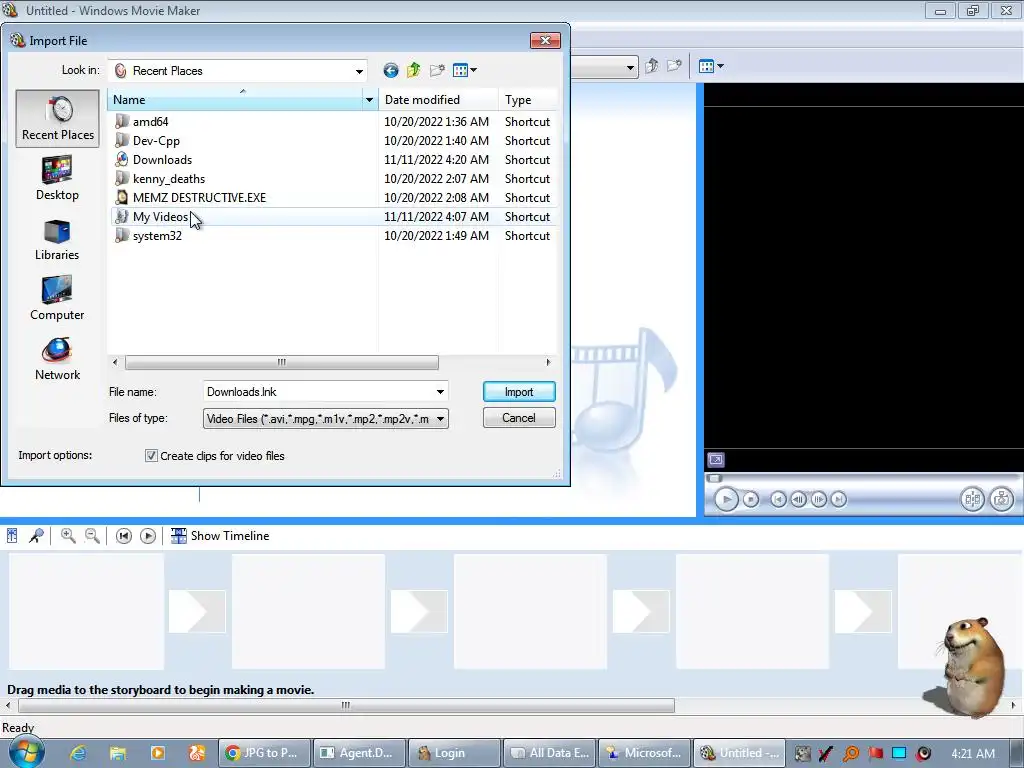Image resolution: width=1024 pixels, height=768 pixels.
Task: Zoom out the timeline
Action: click(x=92, y=536)
